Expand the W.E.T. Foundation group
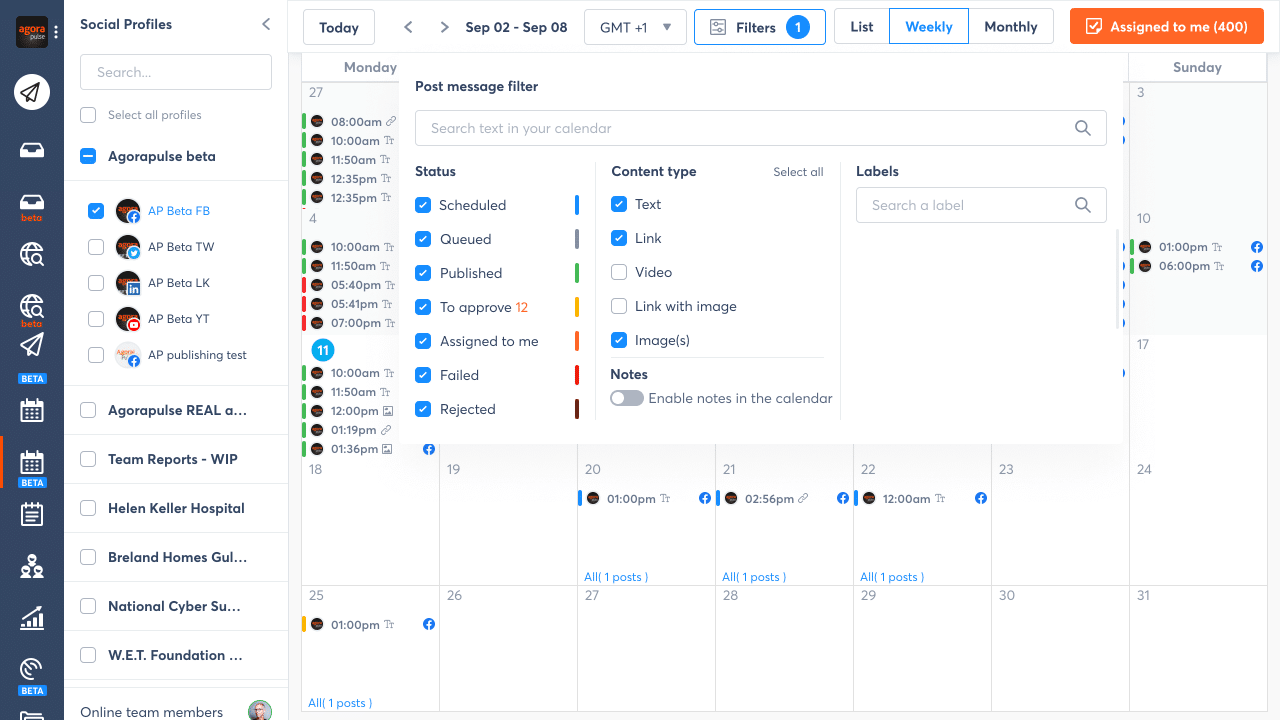The width and height of the screenshot is (1280, 720). pyautogui.click(x=176, y=655)
